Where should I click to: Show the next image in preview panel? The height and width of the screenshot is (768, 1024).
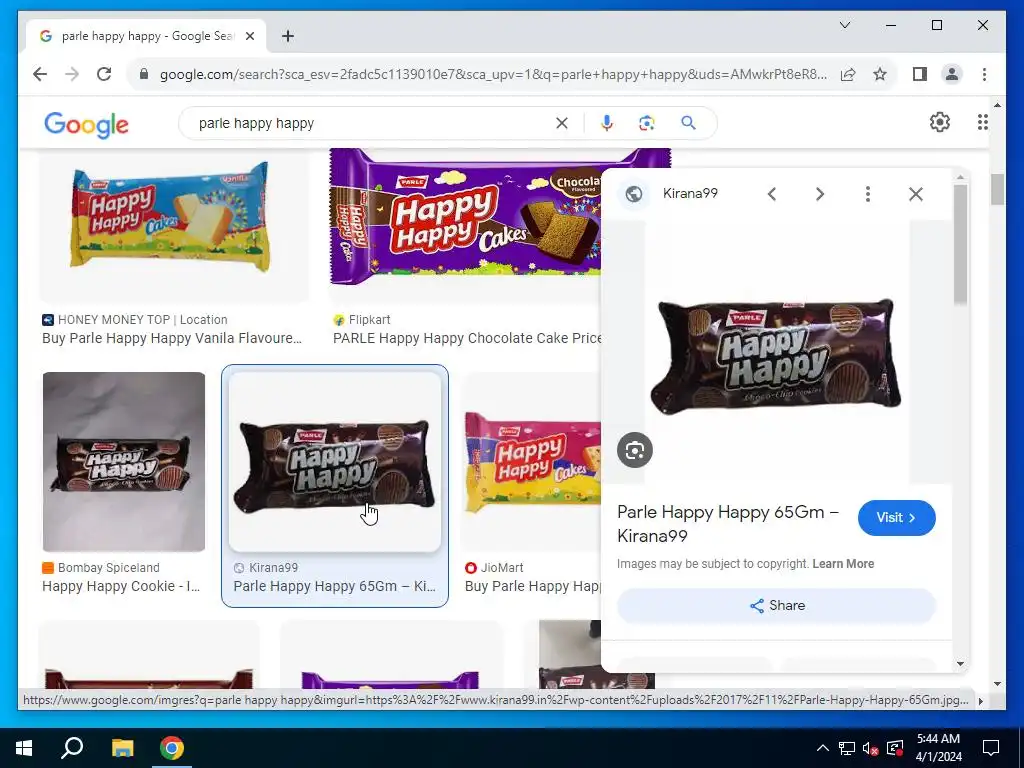click(x=820, y=194)
